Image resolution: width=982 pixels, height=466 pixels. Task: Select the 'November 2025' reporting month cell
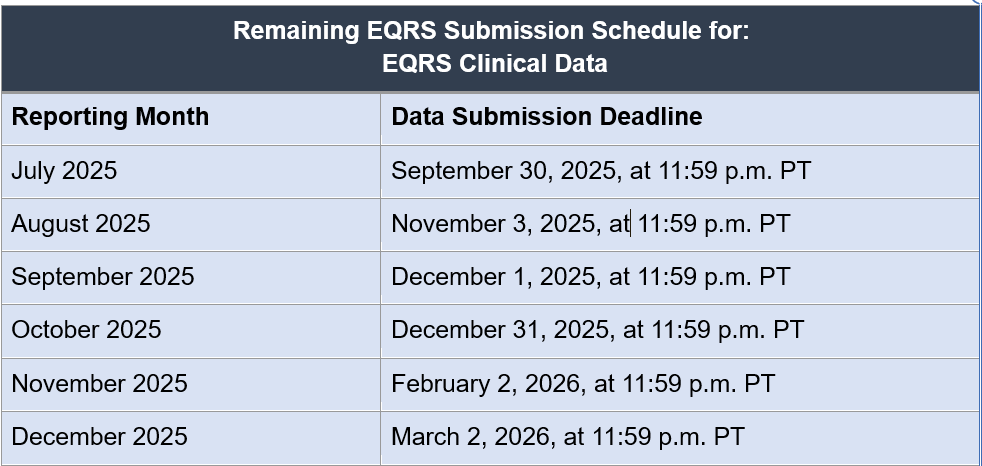(x=99, y=383)
